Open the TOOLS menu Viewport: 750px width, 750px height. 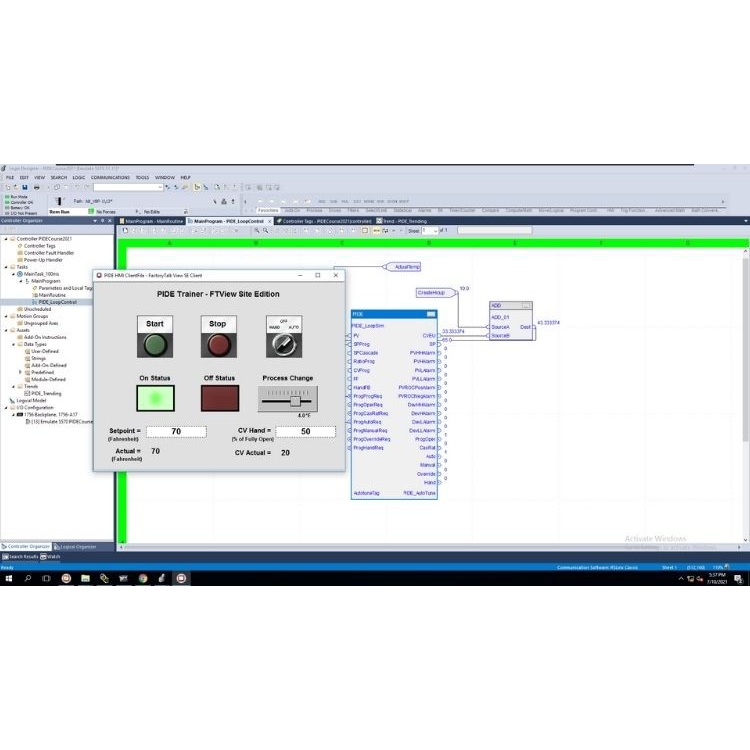[142, 177]
